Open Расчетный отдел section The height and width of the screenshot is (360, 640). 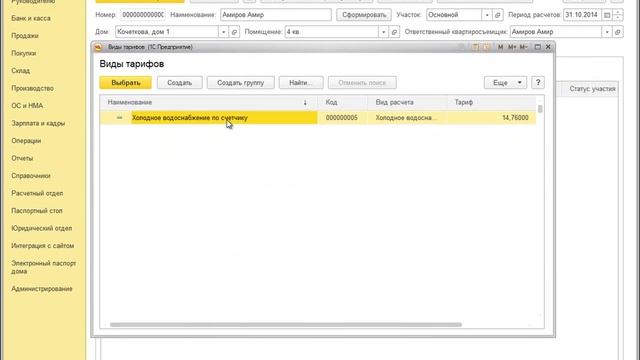pyautogui.click(x=37, y=193)
